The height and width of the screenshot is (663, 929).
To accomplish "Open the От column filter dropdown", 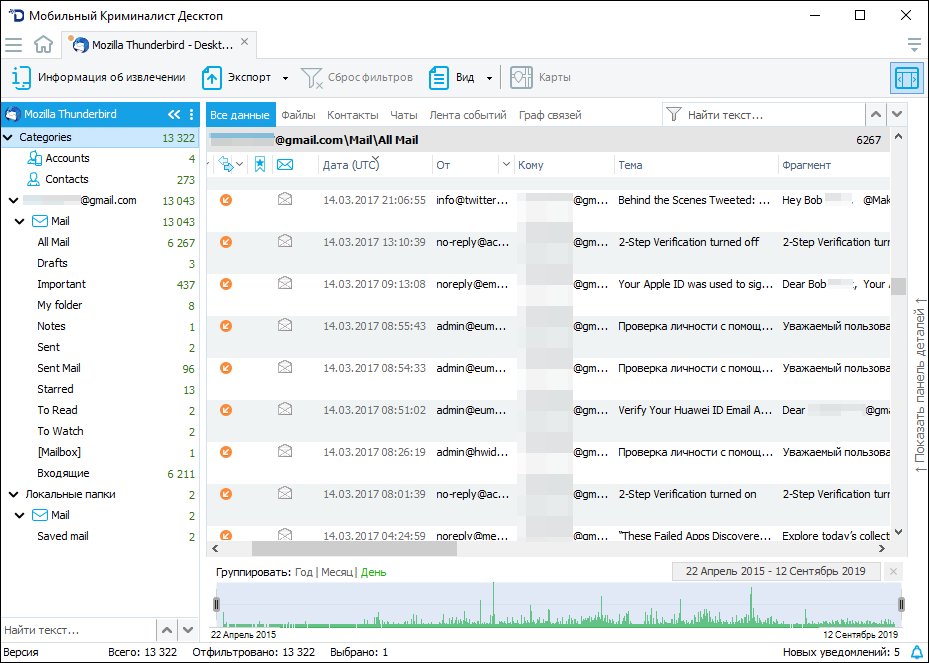I will click(x=506, y=165).
